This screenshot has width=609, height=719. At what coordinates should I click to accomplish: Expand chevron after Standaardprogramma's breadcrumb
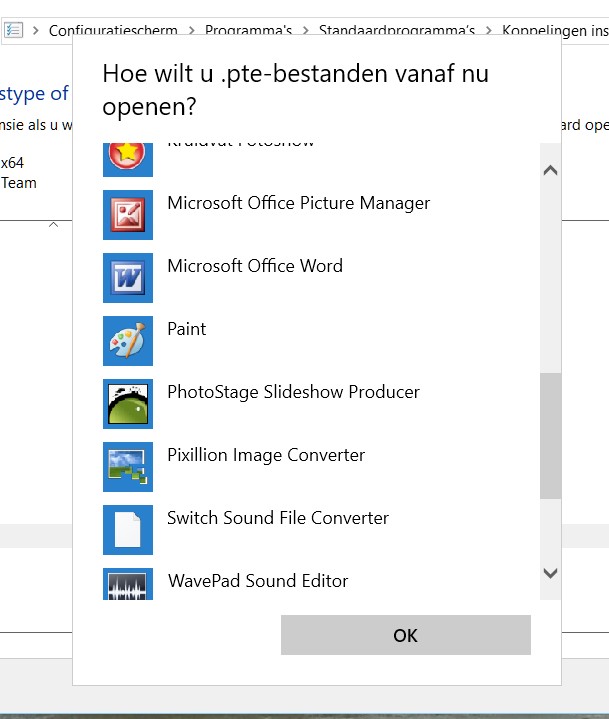489,31
